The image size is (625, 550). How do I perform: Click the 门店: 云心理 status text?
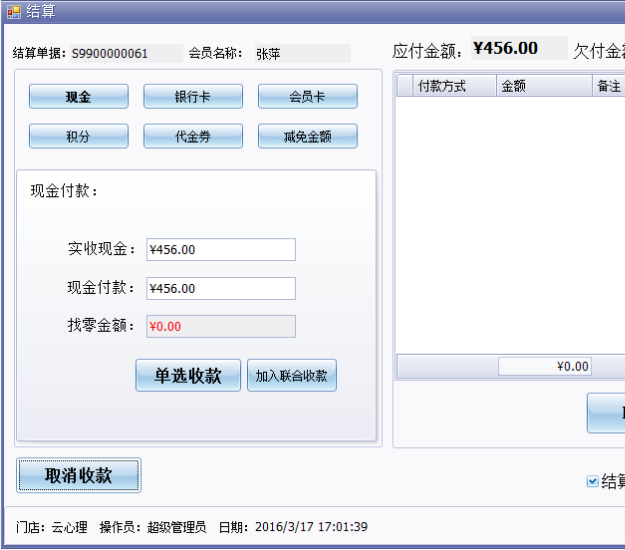[x=52, y=527]
